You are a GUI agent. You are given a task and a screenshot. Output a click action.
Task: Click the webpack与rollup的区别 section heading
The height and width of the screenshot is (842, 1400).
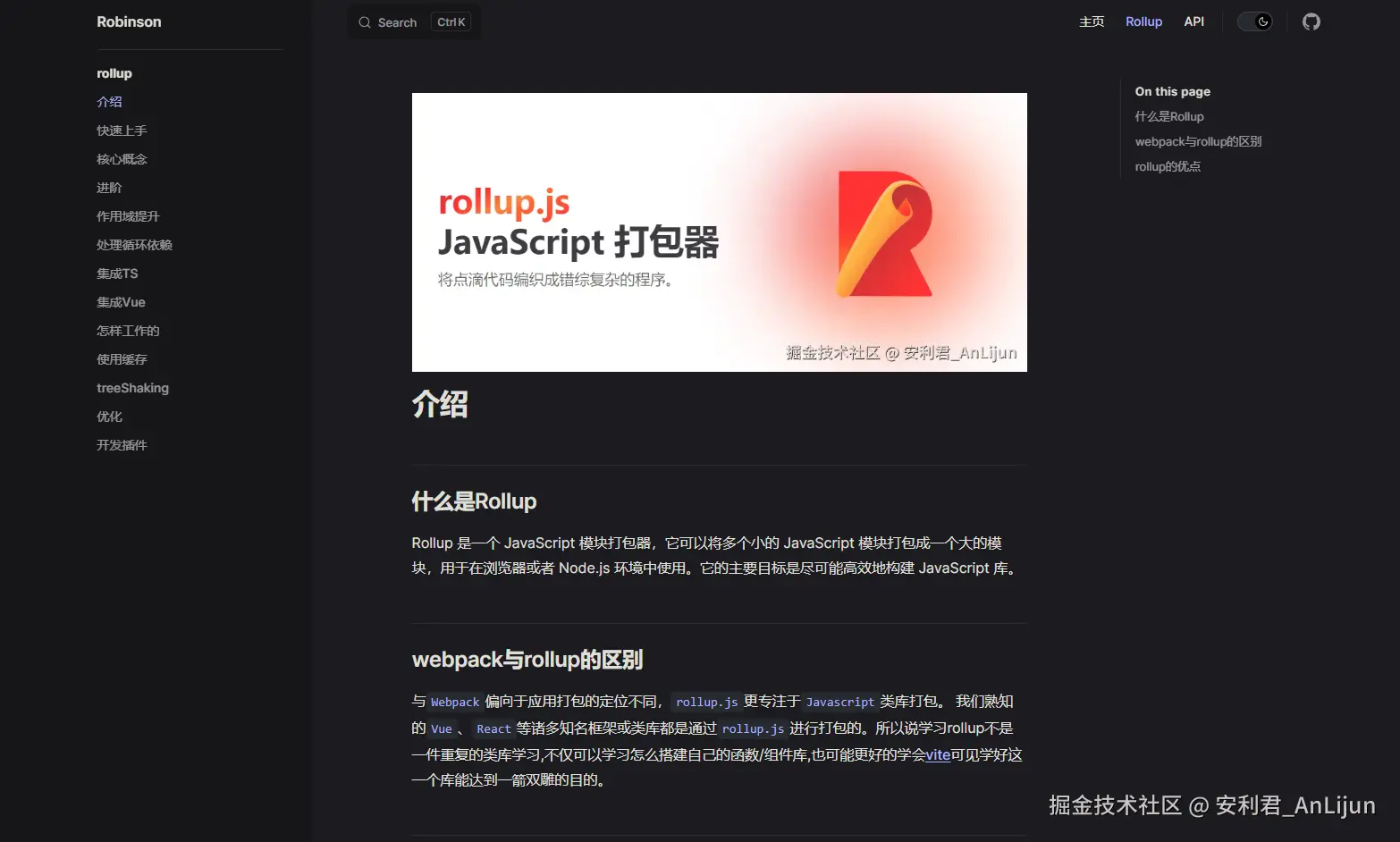527,660
